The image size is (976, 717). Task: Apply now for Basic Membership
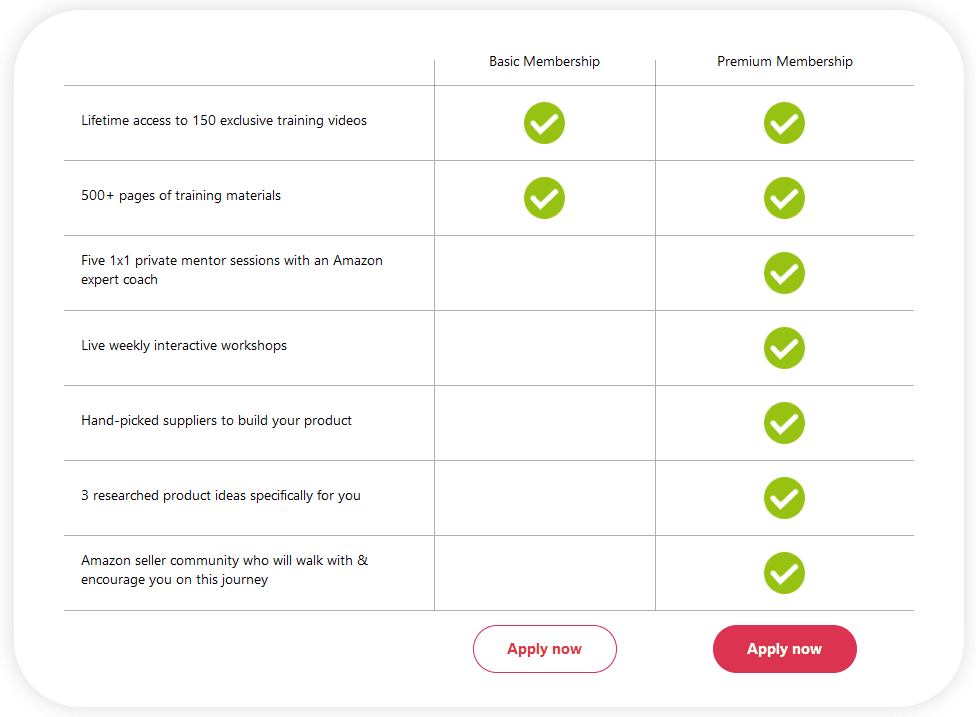(x=545, y=649)
